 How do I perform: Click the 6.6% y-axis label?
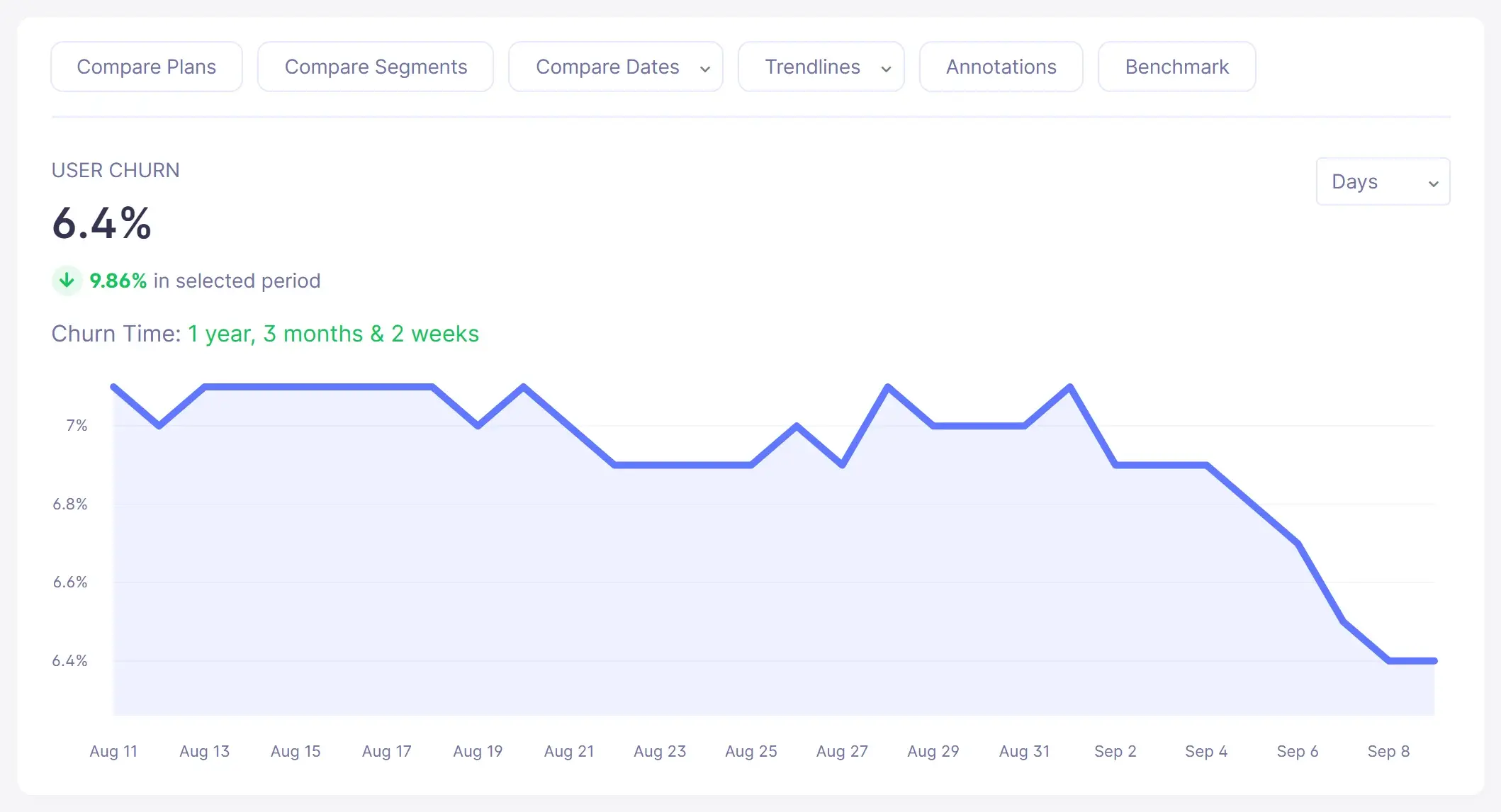pos(70,582)
